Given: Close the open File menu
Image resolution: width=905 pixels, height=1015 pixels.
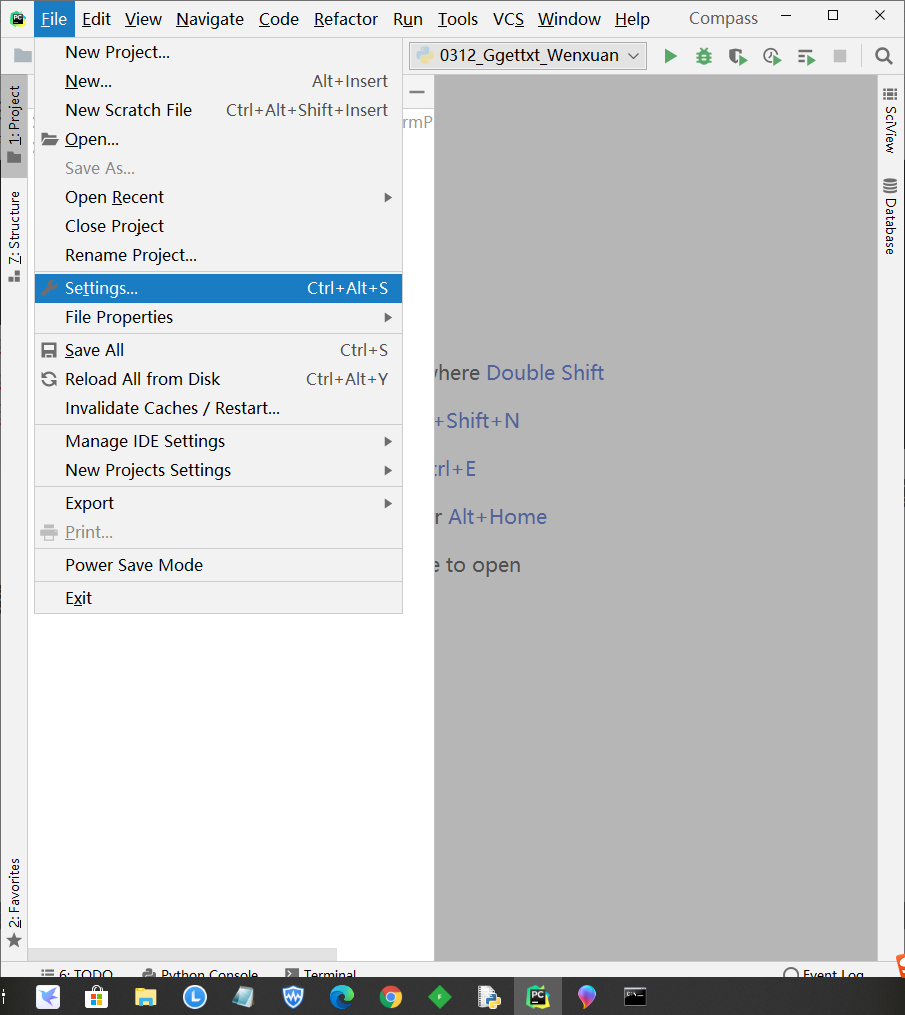Looking at the screenshot, I should point(54,19).
